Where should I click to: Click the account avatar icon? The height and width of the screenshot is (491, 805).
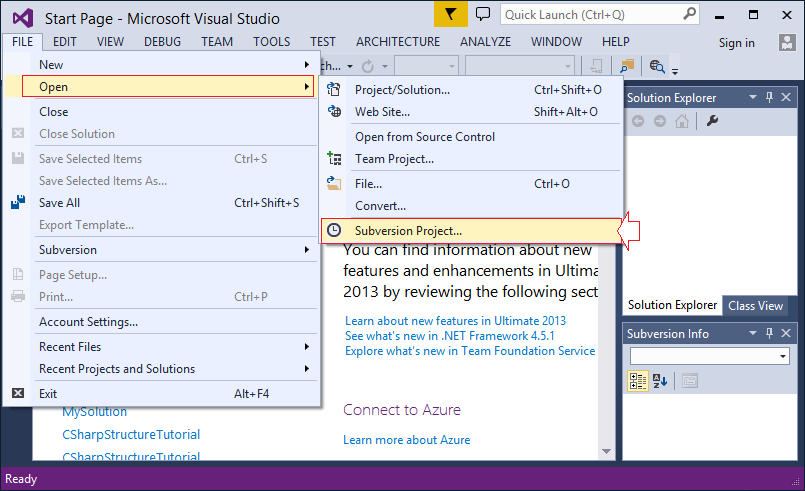[x=787, y=43]
